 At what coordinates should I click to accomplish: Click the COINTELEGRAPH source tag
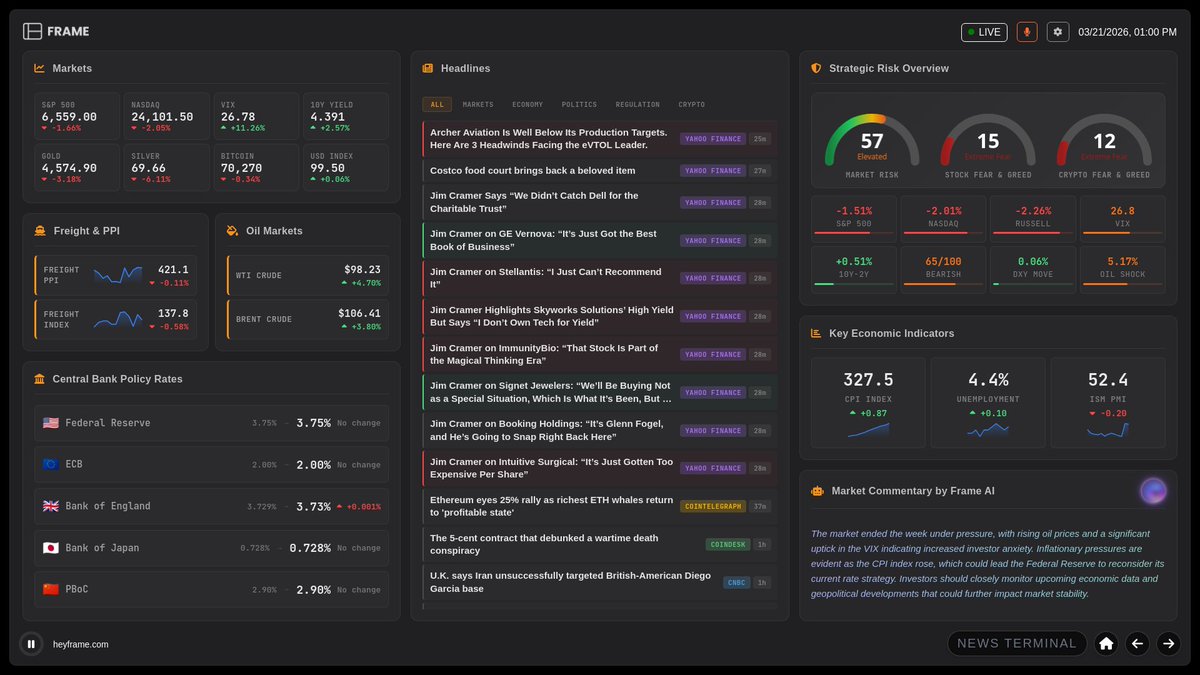point(713,506)
